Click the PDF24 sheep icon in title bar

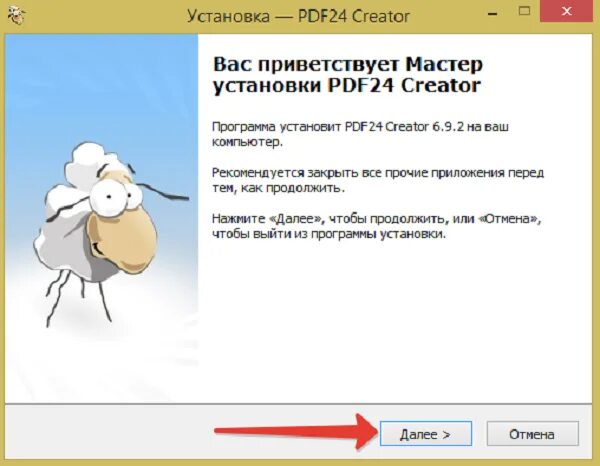click(16, 15)
